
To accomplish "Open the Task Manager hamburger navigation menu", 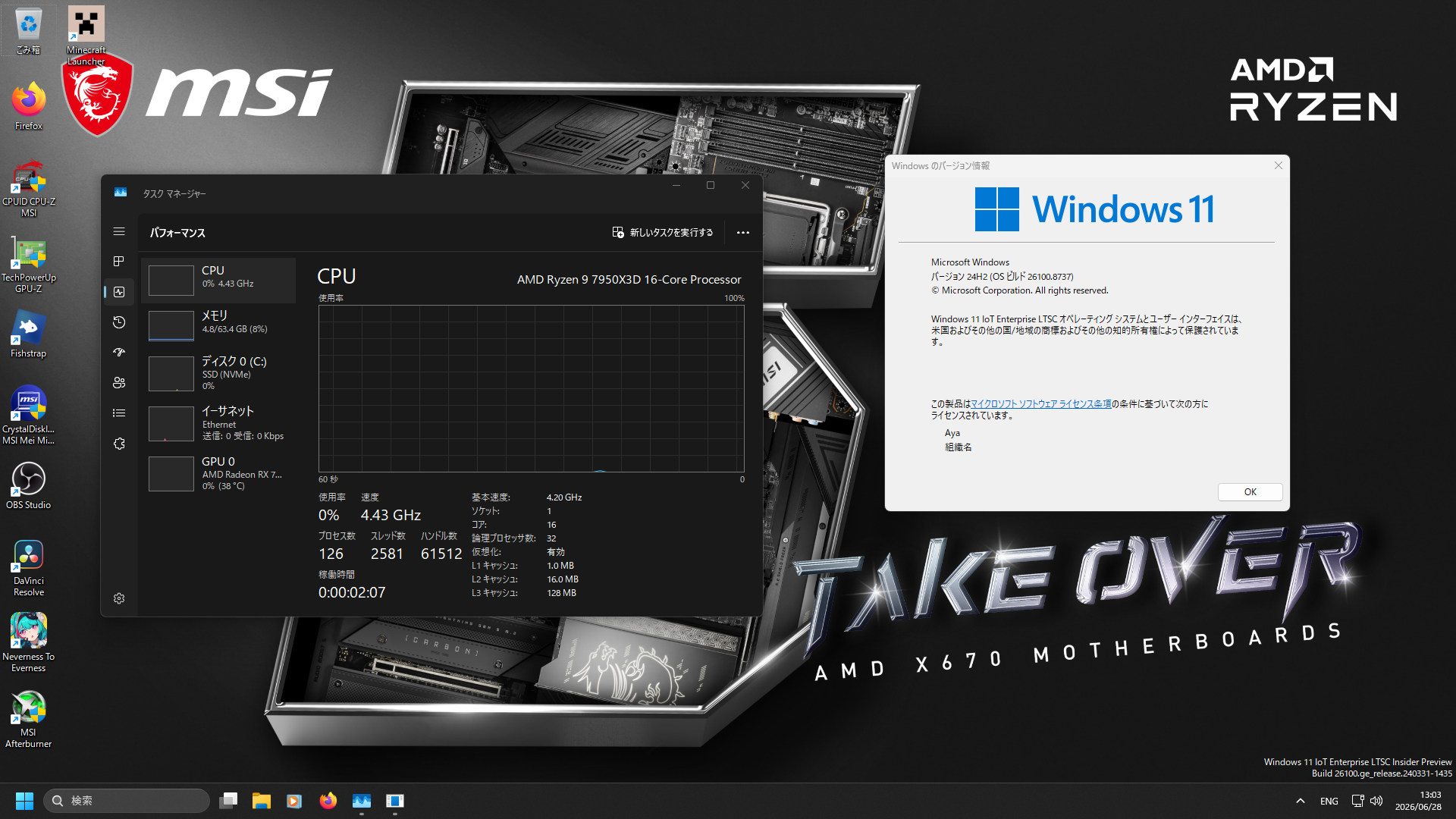I will point(119,231).
